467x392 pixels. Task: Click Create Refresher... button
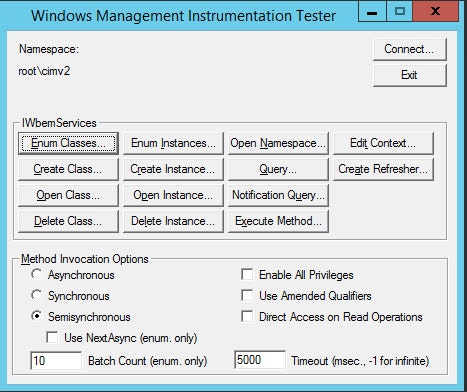tap(383, 169)
